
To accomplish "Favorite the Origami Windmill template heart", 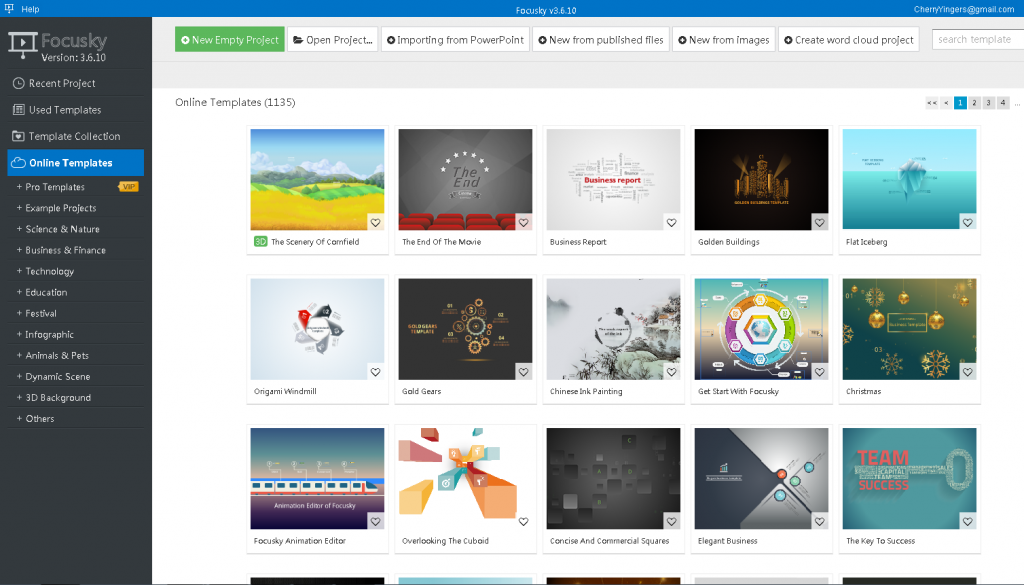I will (x=376, y=372).
